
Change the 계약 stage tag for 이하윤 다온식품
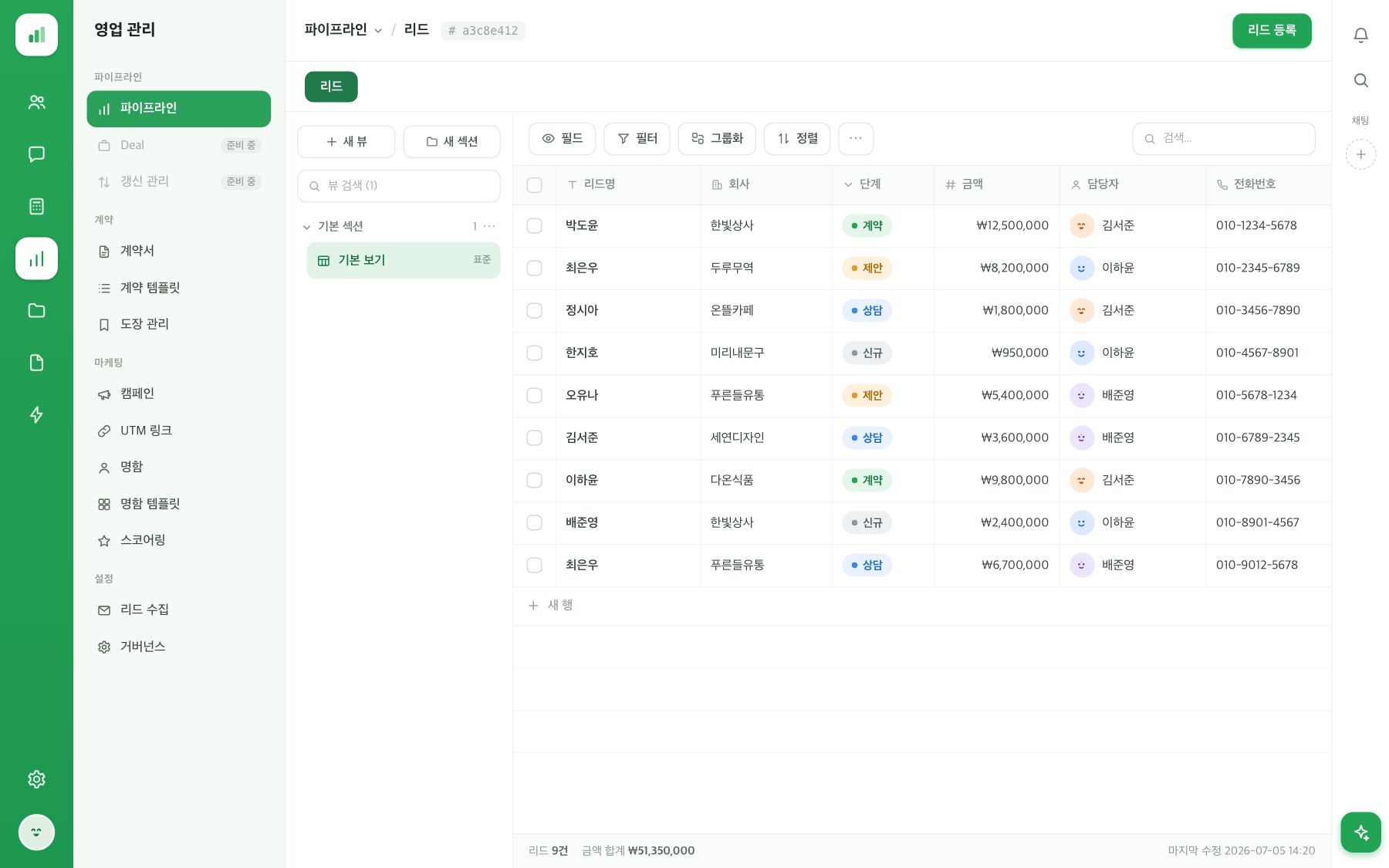click(867, 481)
